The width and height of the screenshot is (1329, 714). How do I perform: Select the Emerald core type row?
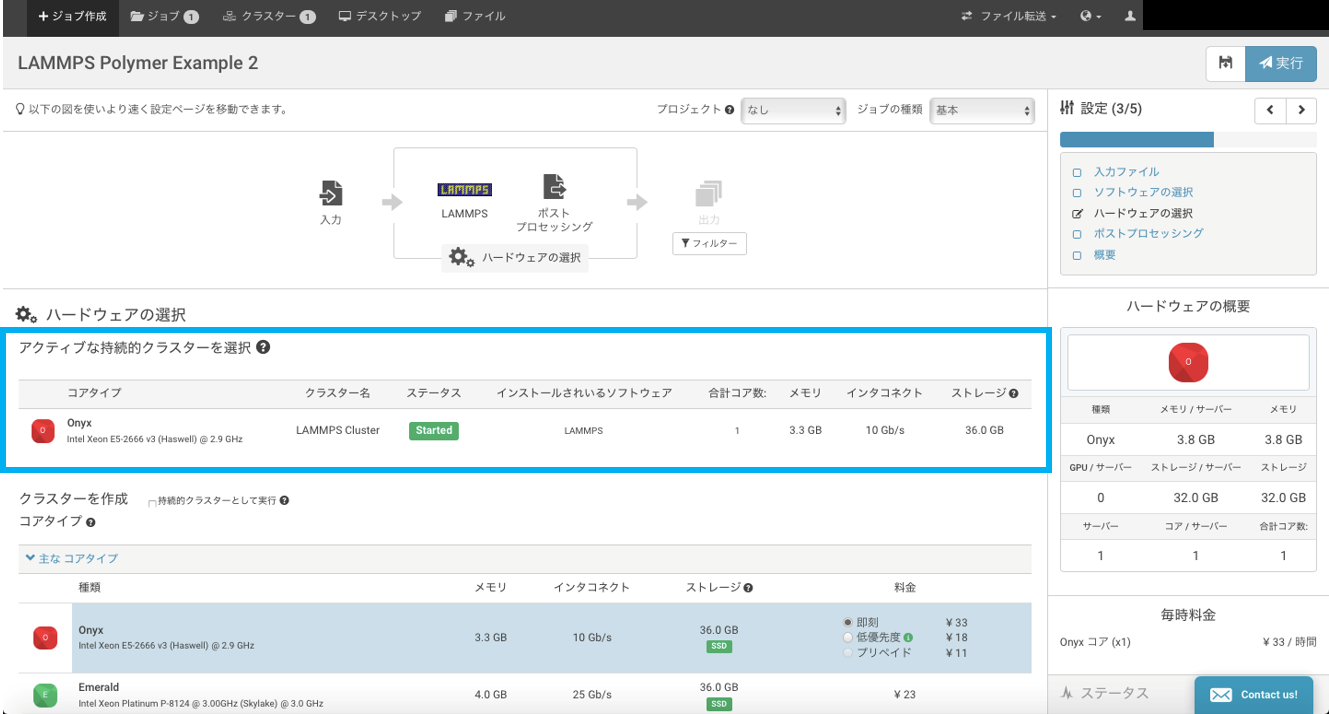[x=525, y=695]
